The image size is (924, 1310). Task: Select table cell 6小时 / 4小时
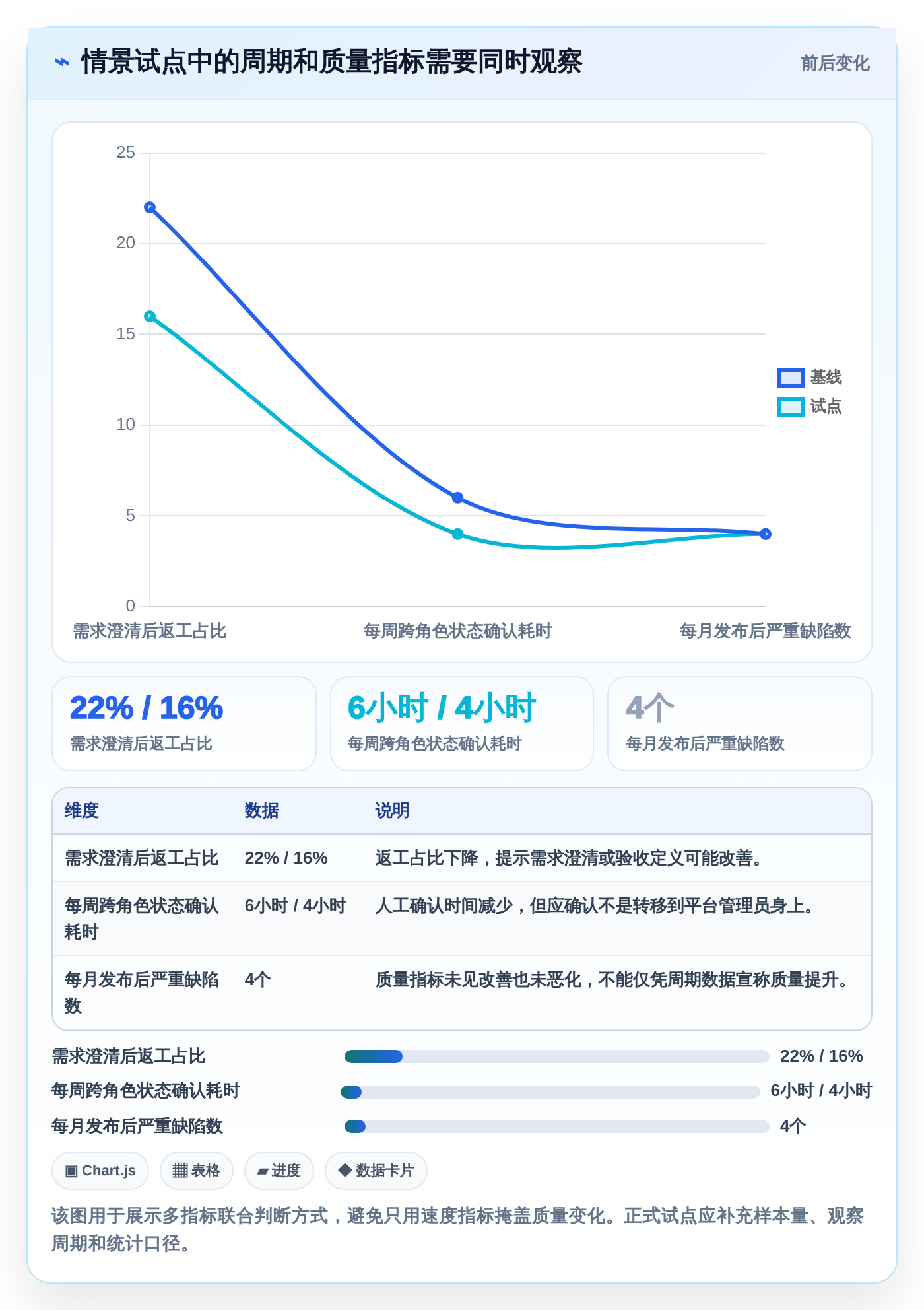click(x=295, y=906)
